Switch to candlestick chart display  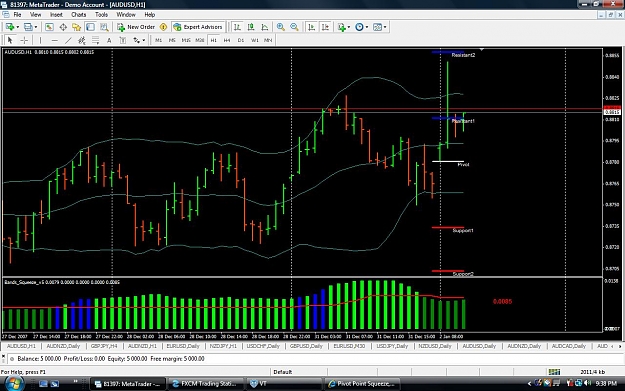click(x=251, y=27)
